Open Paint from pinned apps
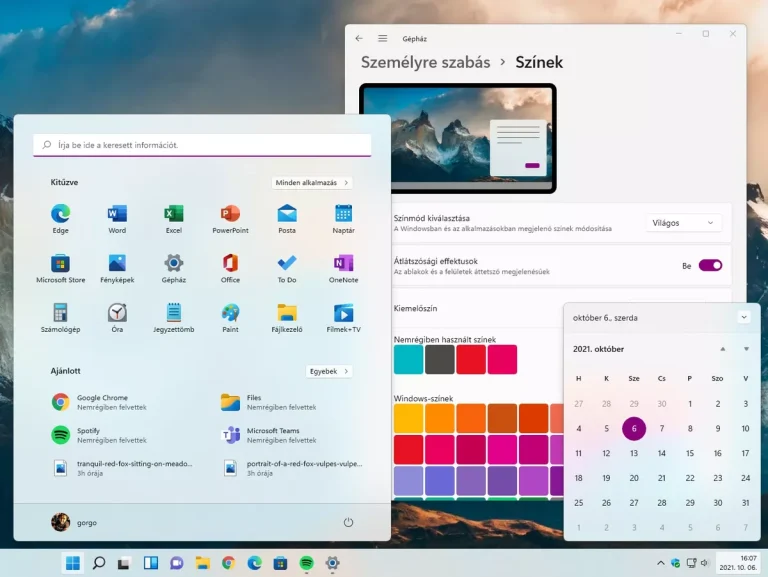 pos(230,318)
